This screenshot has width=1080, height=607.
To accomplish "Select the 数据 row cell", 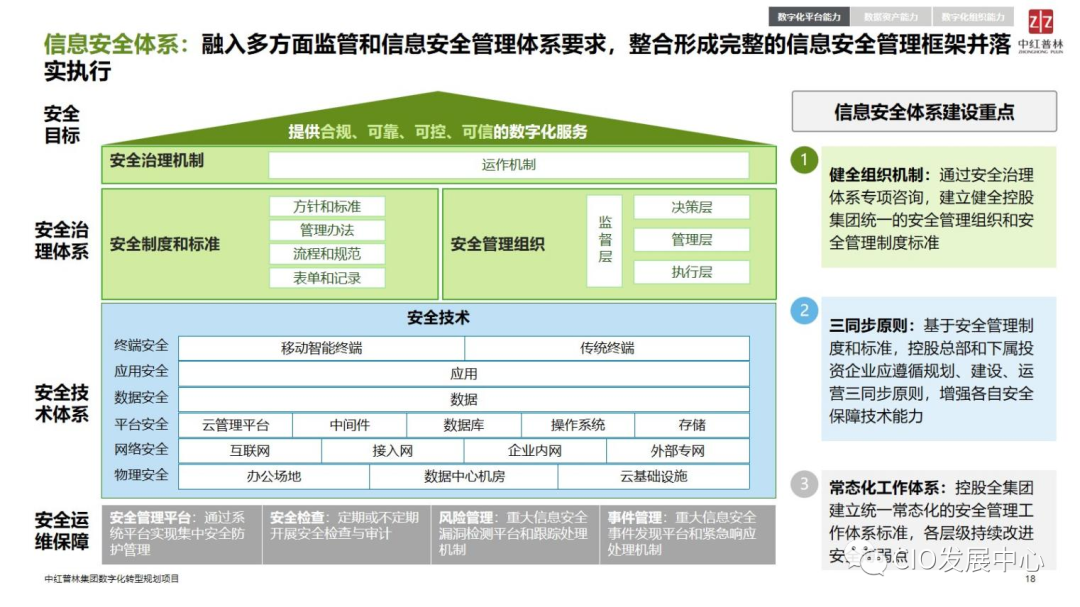I will point(464,399).
